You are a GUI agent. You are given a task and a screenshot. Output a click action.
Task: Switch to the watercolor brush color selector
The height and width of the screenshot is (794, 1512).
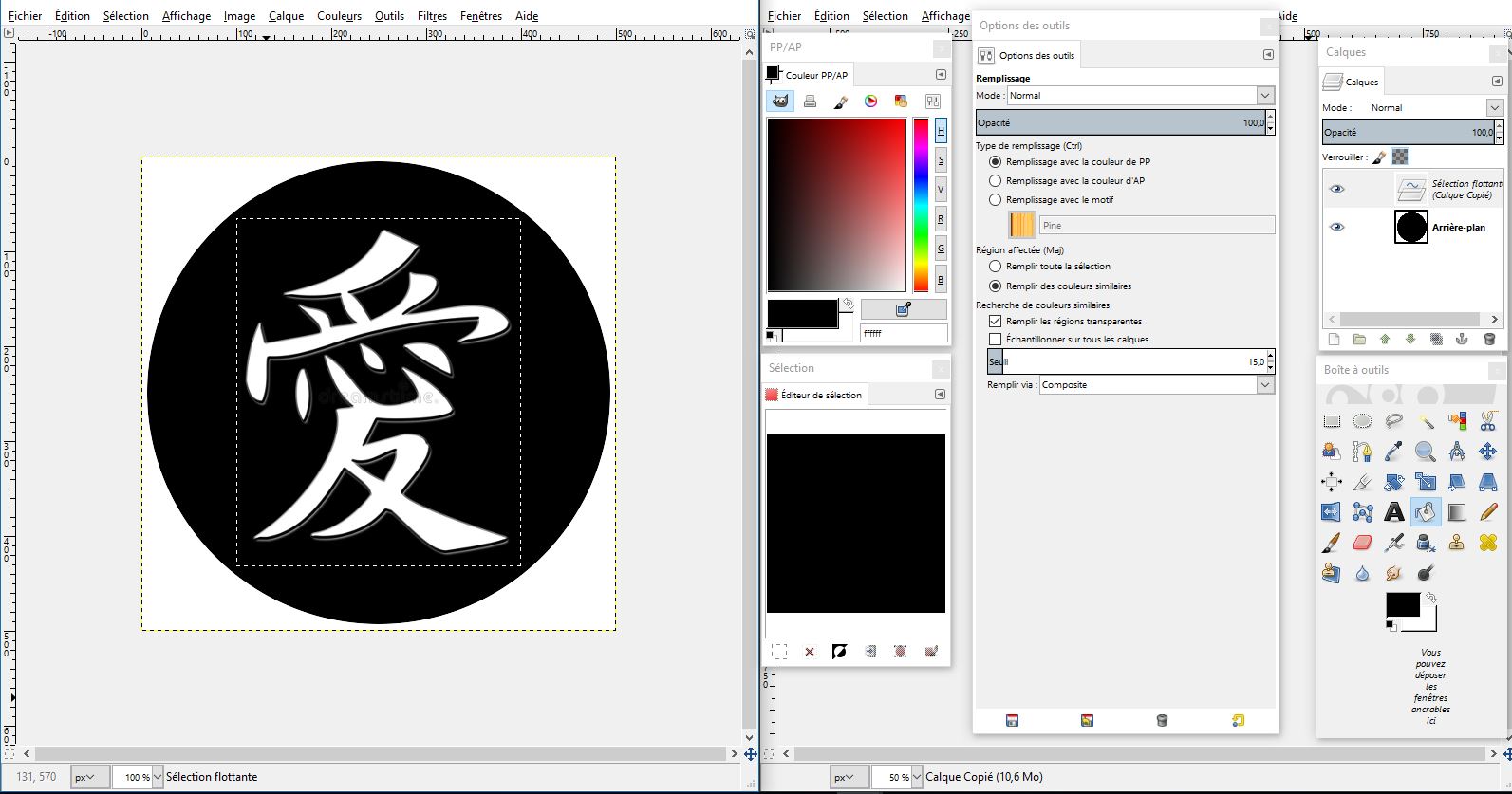coord(841,102)
